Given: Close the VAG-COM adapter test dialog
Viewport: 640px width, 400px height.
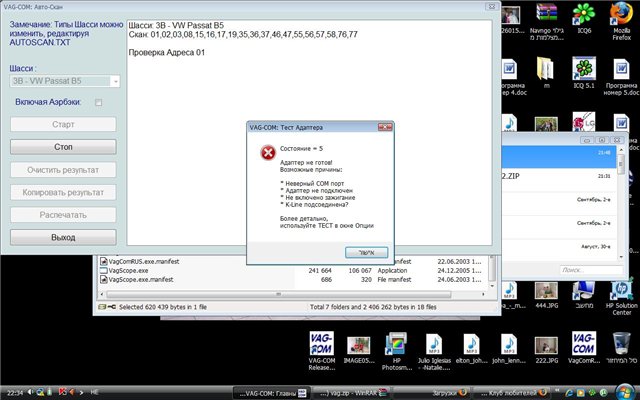Looking at the screenshot, I should point(385,127).
